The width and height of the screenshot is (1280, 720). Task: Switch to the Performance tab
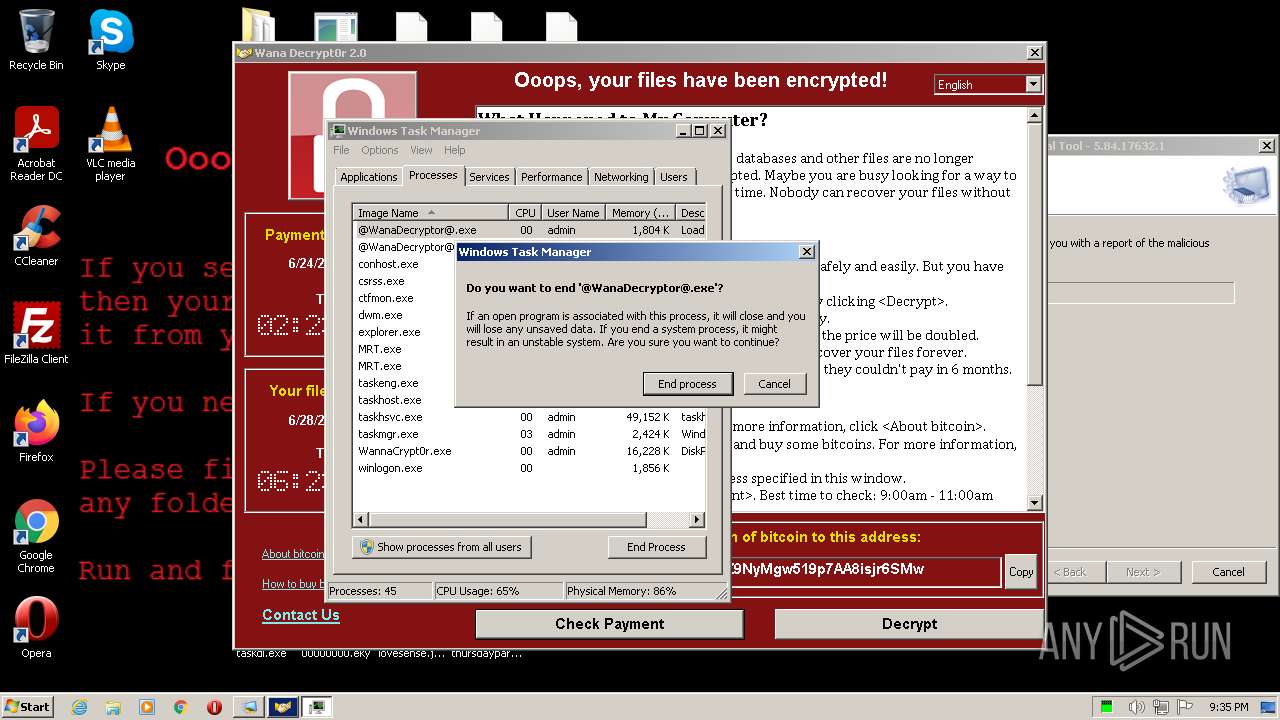click(551, 177)
